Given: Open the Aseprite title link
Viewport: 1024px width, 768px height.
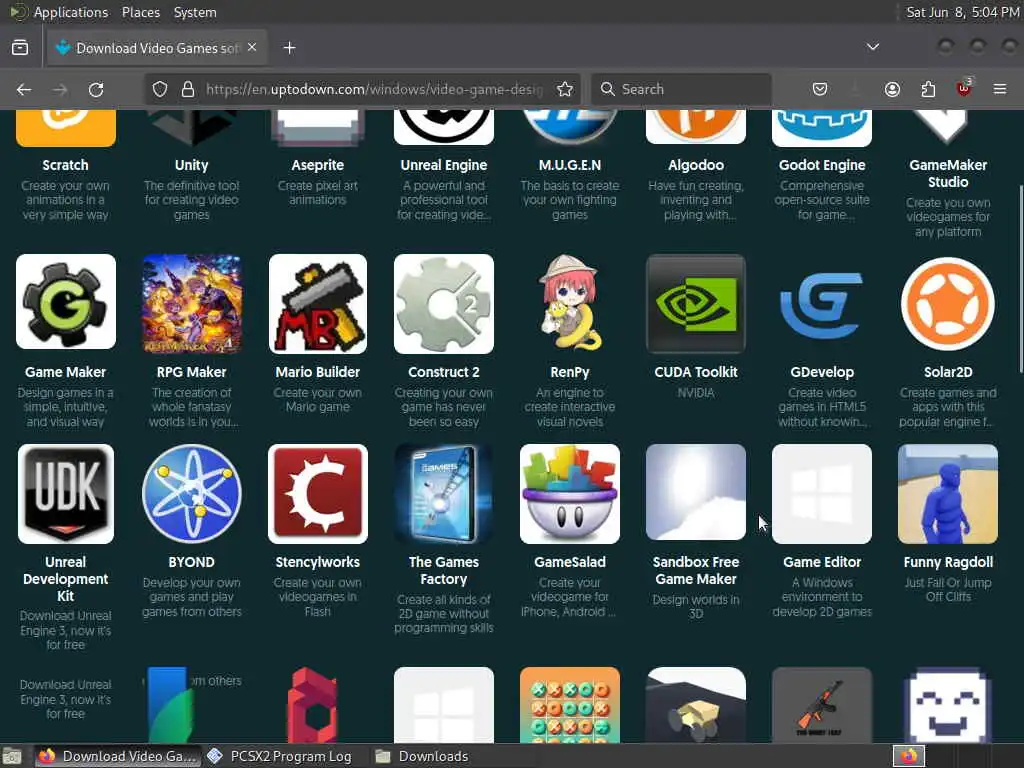Looking at the screenshot, I should tap(317, 165).
